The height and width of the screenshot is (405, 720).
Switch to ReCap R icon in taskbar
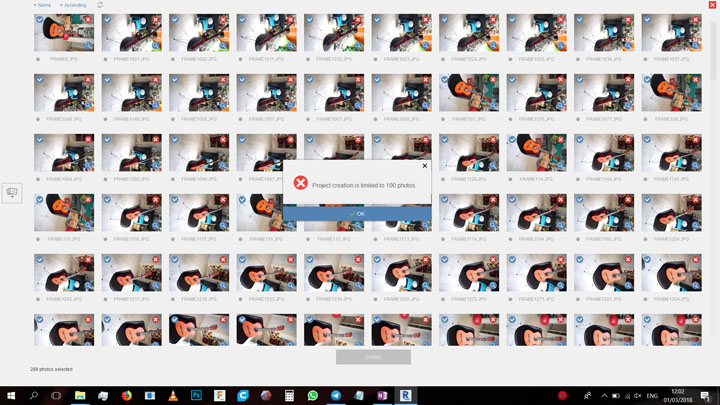(405, 395)
